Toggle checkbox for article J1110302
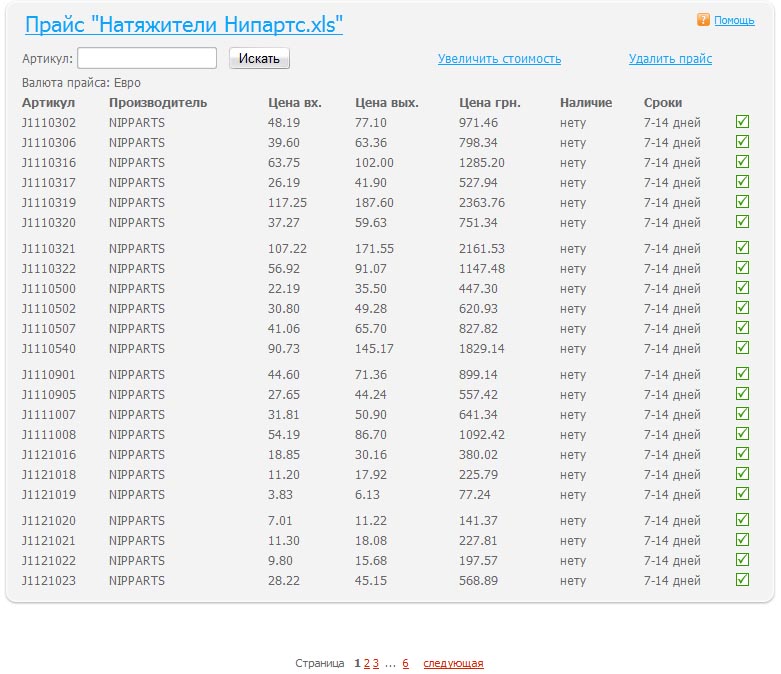 pyautogui.click(x=742, y=122)
